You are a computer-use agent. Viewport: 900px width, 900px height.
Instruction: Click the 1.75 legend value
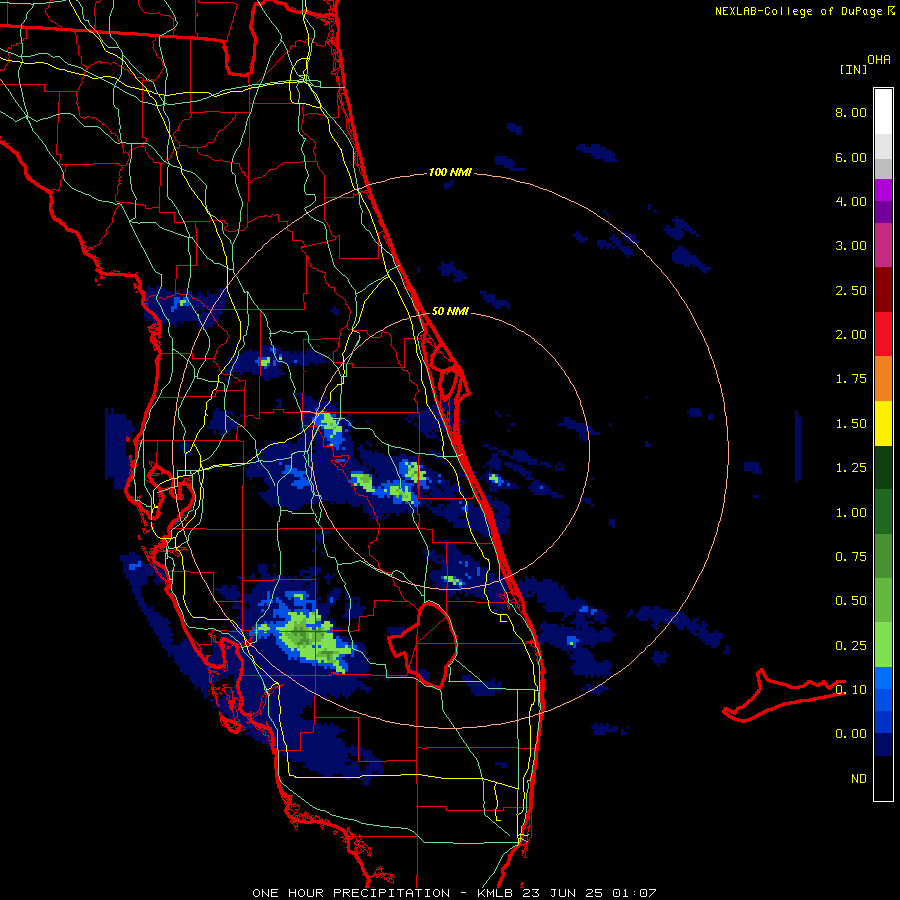(851, 379)
